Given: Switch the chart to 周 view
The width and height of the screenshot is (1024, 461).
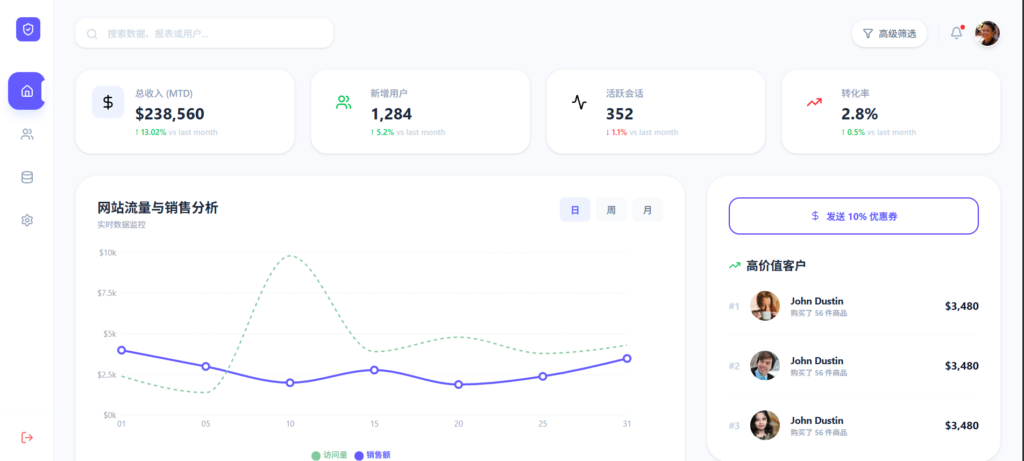Looking at the screenshot, I should 611,210.
